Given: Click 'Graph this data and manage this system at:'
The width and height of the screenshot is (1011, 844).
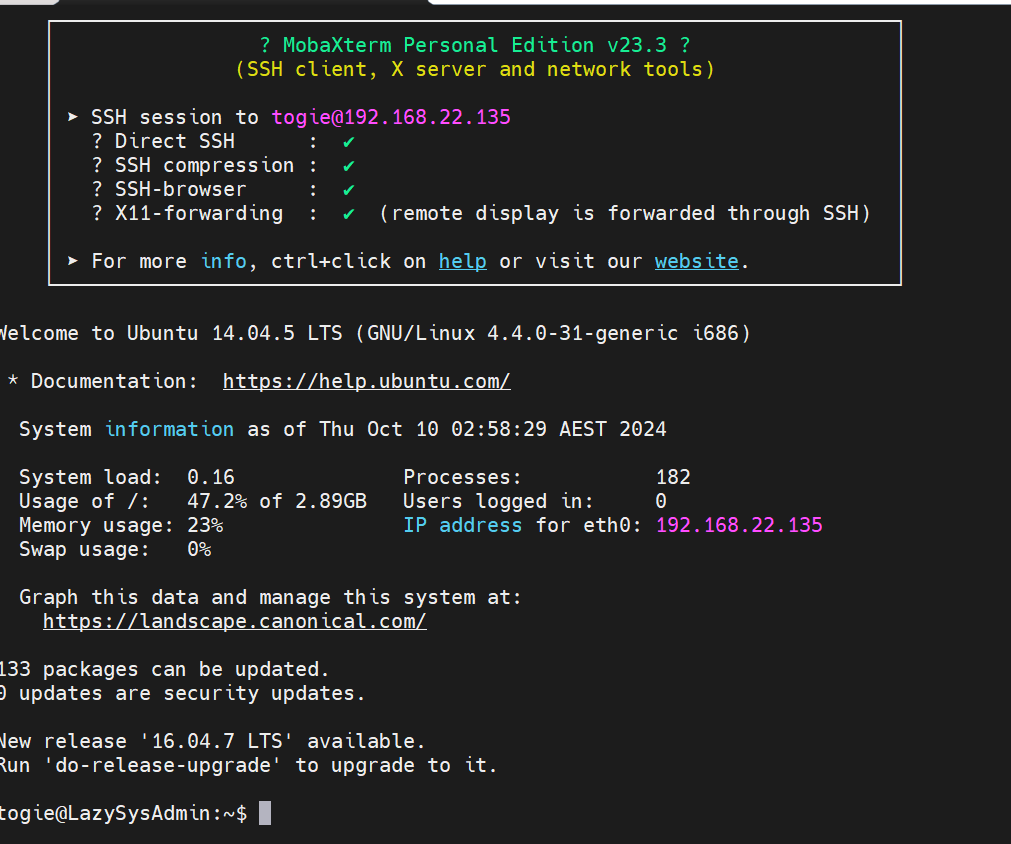Looking at the screenshot, I should [x=270, y=597].
